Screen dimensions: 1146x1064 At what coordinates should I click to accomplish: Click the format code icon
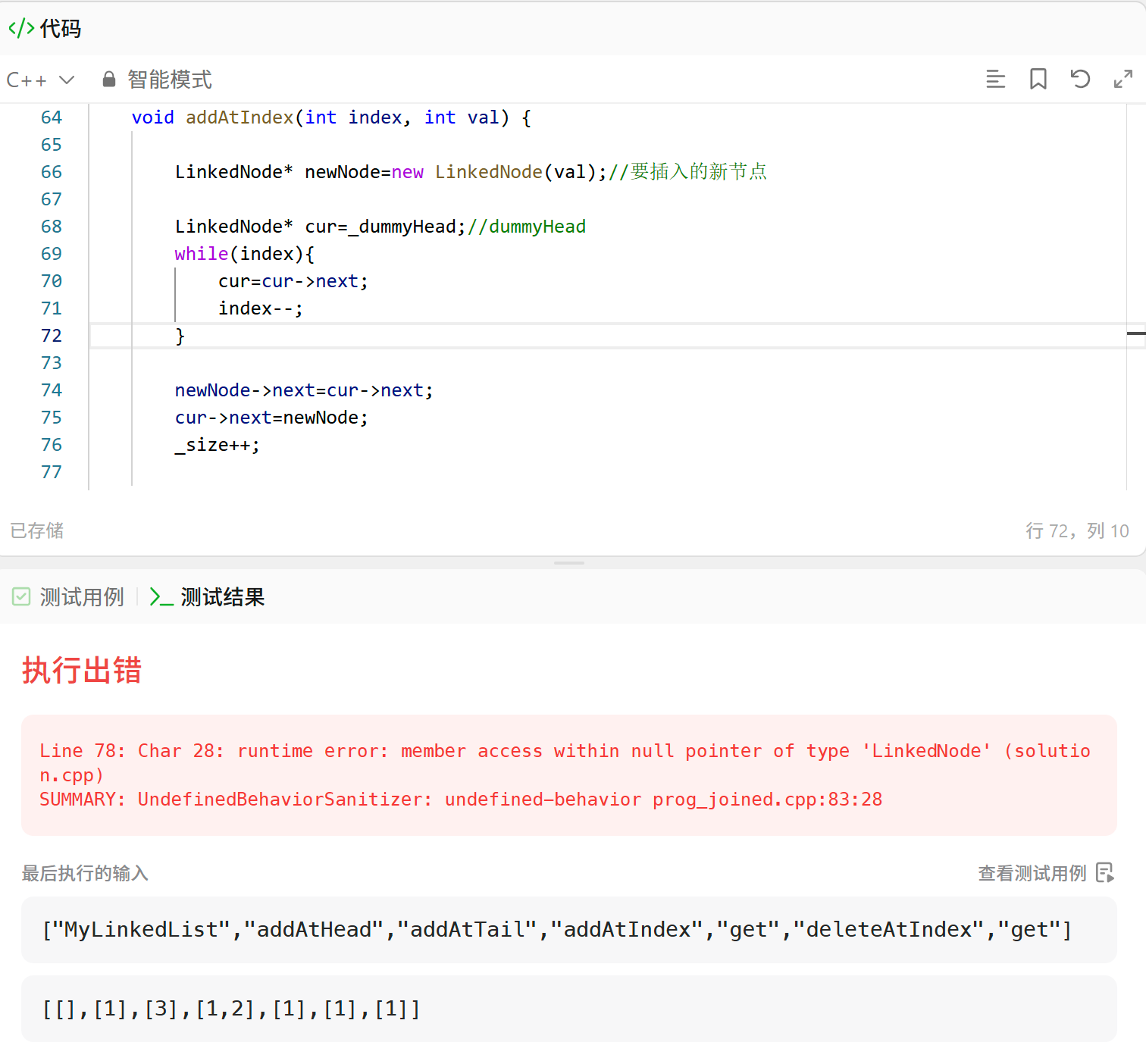pos(995,79)
